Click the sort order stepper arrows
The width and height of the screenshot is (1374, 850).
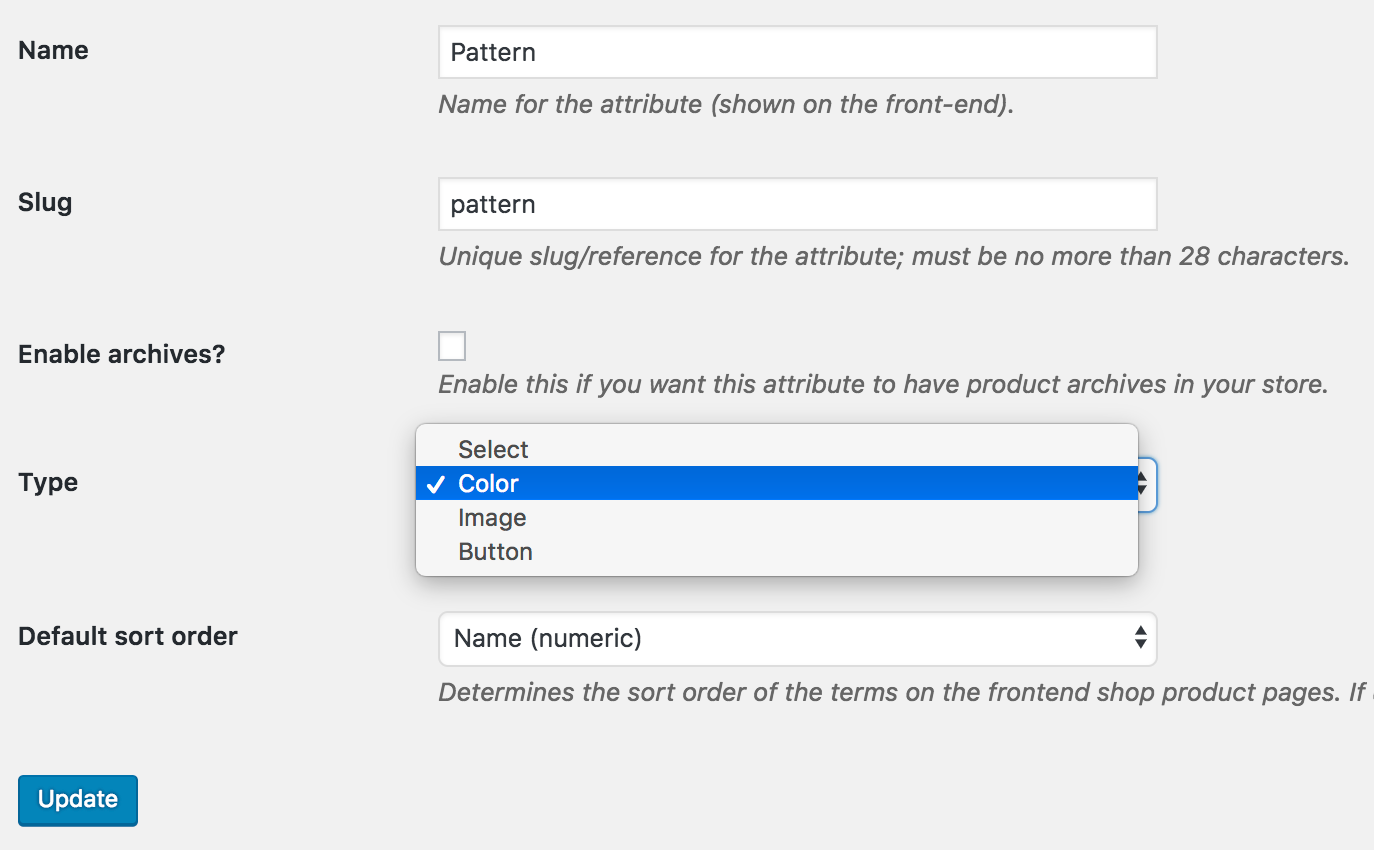pos(1140,639)
